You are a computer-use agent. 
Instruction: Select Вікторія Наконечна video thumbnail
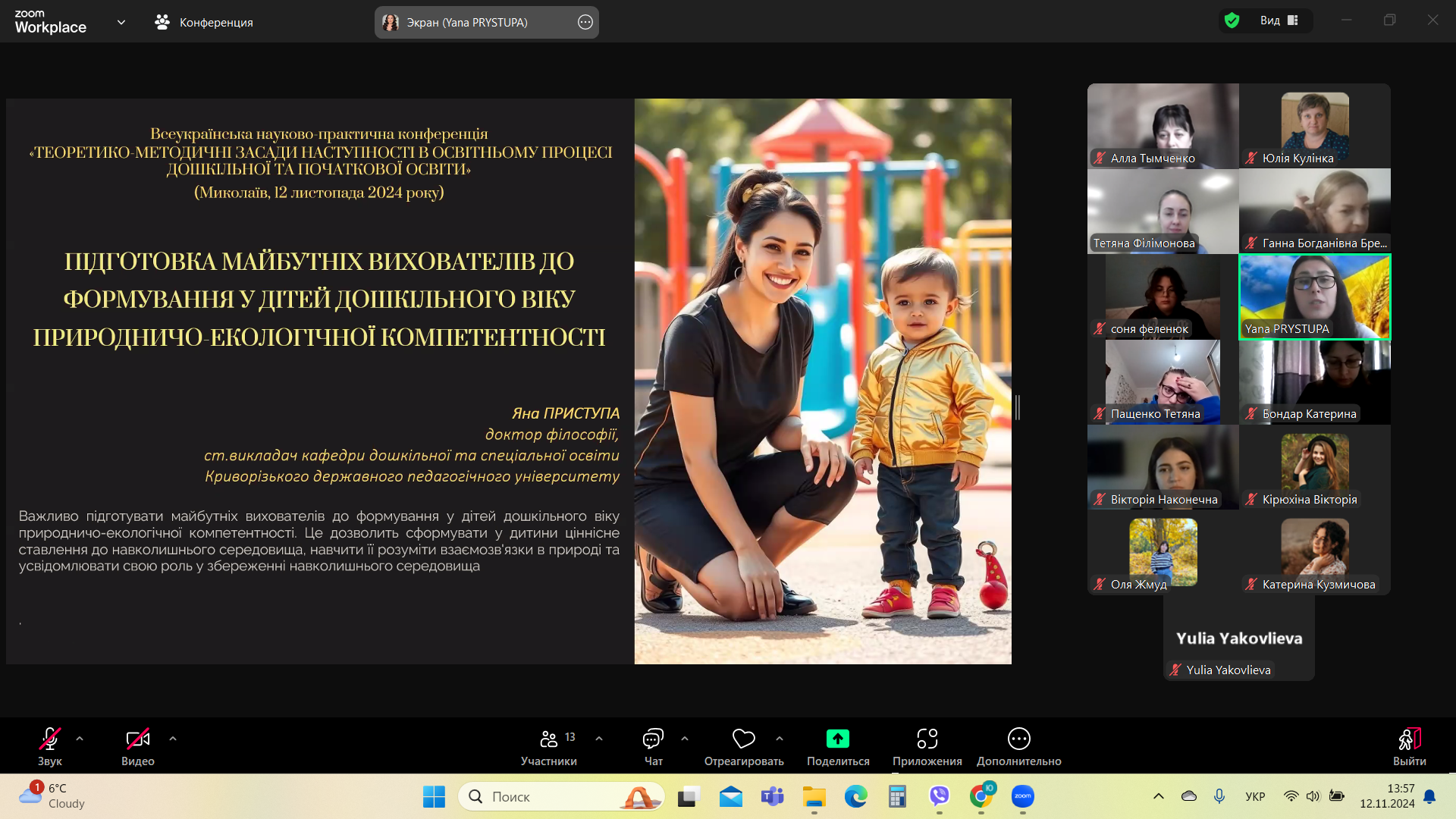point(1163,467)
